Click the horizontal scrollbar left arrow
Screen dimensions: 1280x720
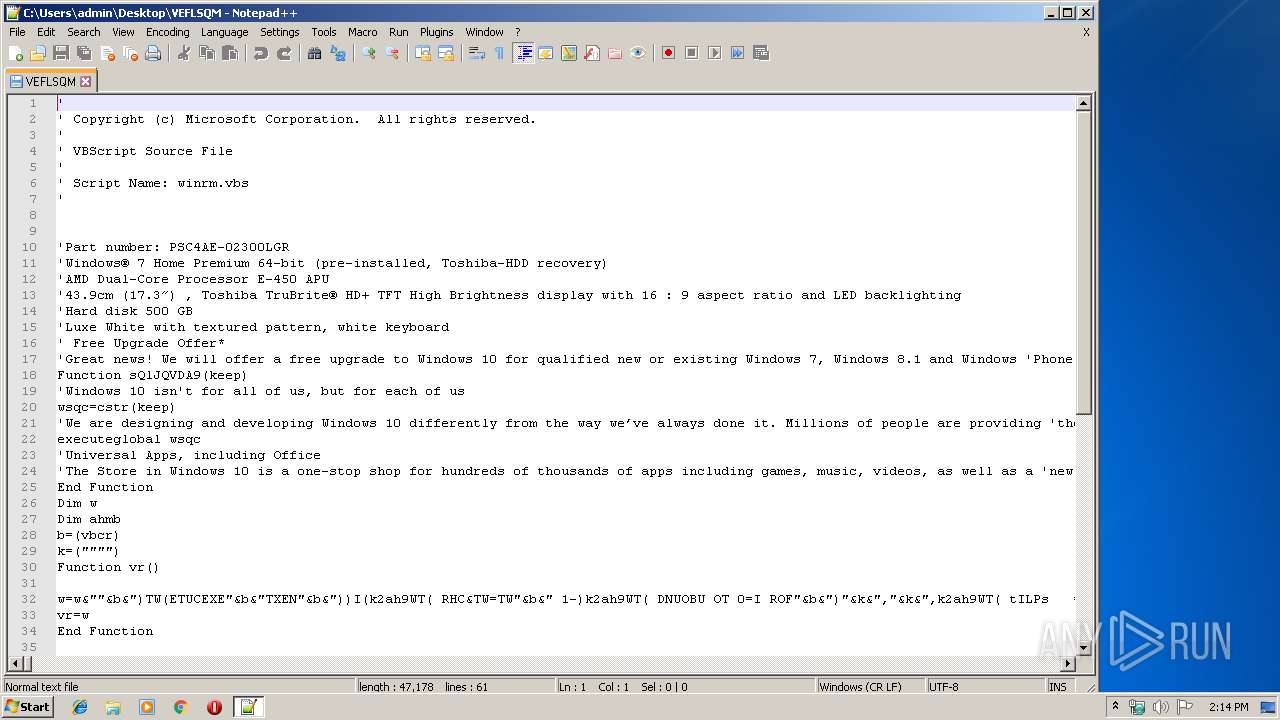pyautogui.click(x=15, y=664)
